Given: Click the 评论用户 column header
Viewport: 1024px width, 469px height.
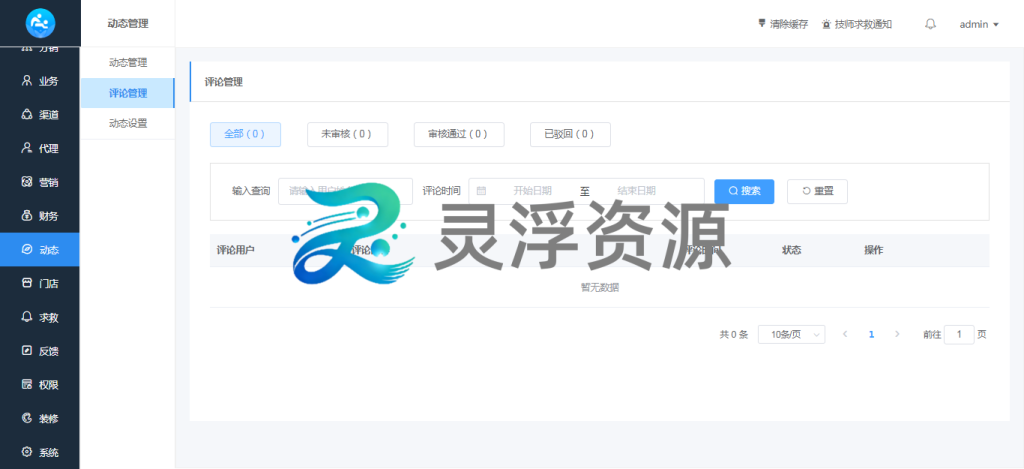Looking at the screenshot, I should [236, 250].
